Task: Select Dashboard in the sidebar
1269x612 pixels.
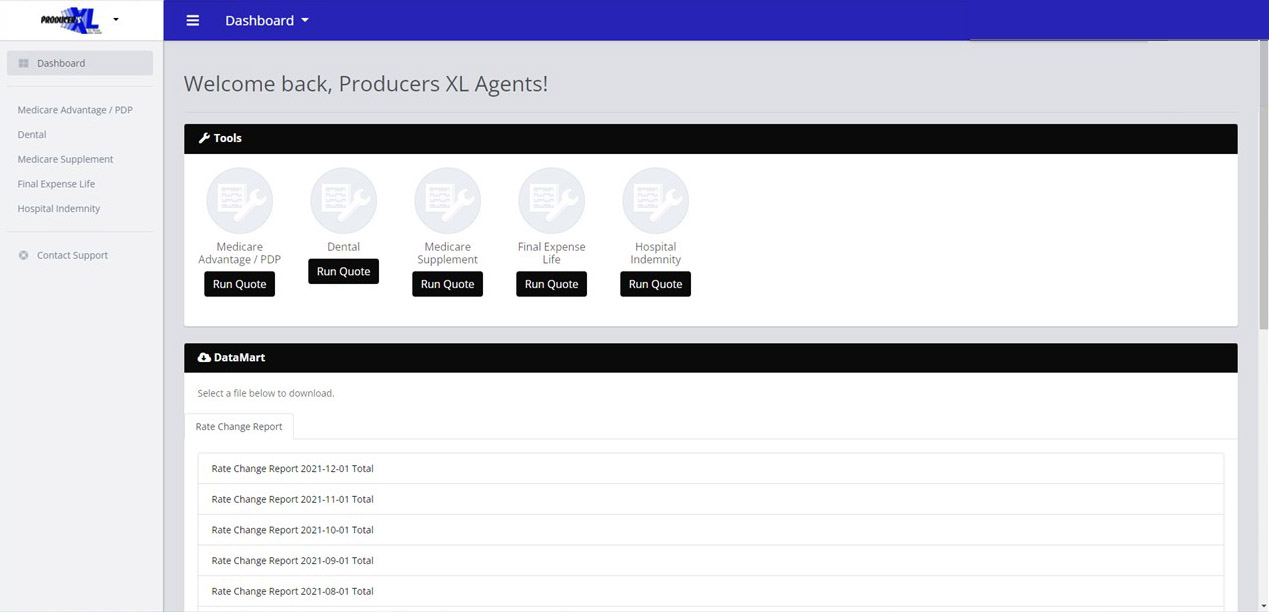Action: [x=80, y=63]
